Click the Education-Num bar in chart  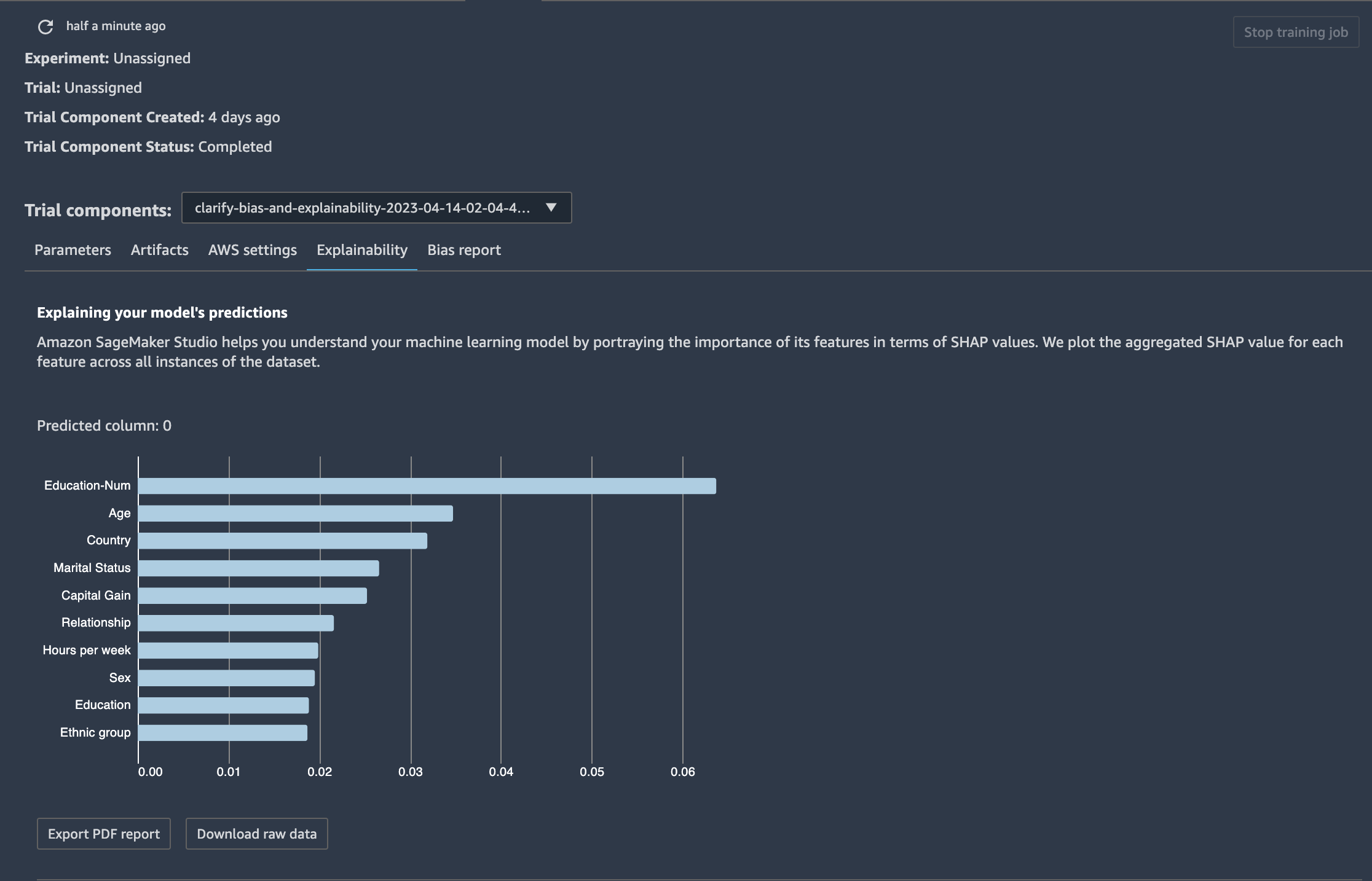427,486
